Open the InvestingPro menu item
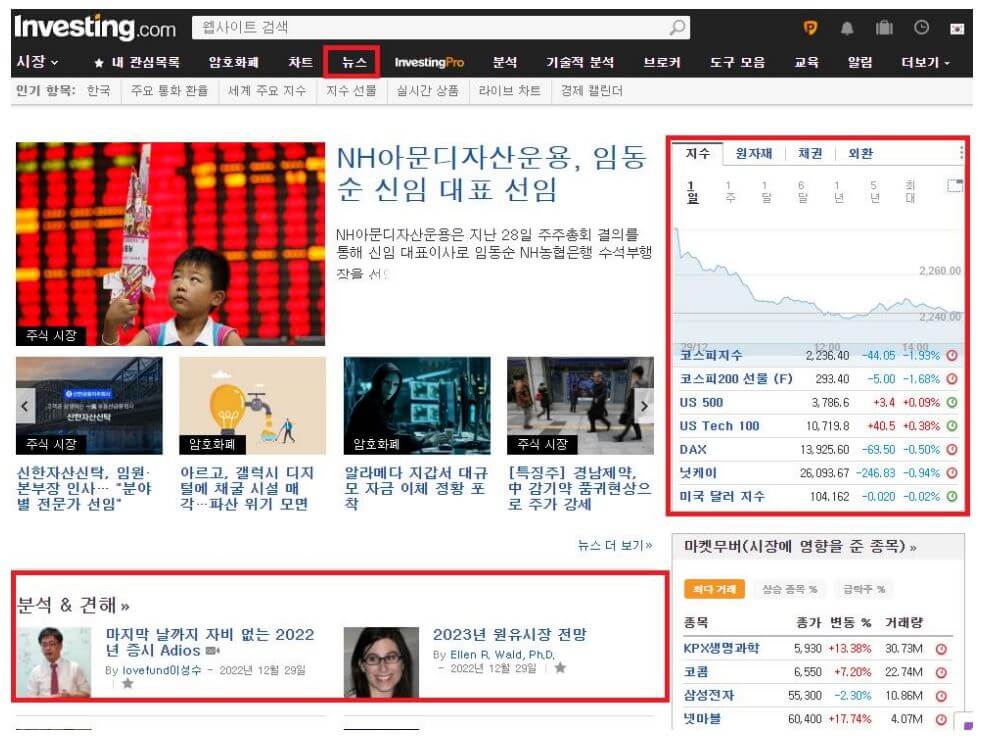The width and height of the screenshot is (988, 752). (429, 62)
